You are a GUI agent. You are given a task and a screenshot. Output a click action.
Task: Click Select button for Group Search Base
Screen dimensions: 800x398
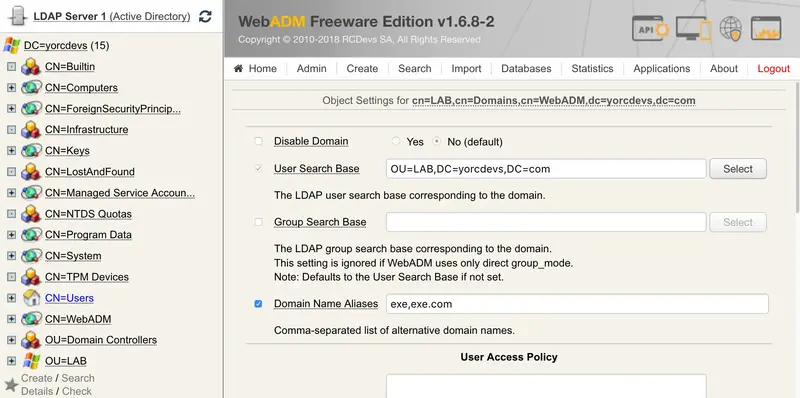pos(738,222)
